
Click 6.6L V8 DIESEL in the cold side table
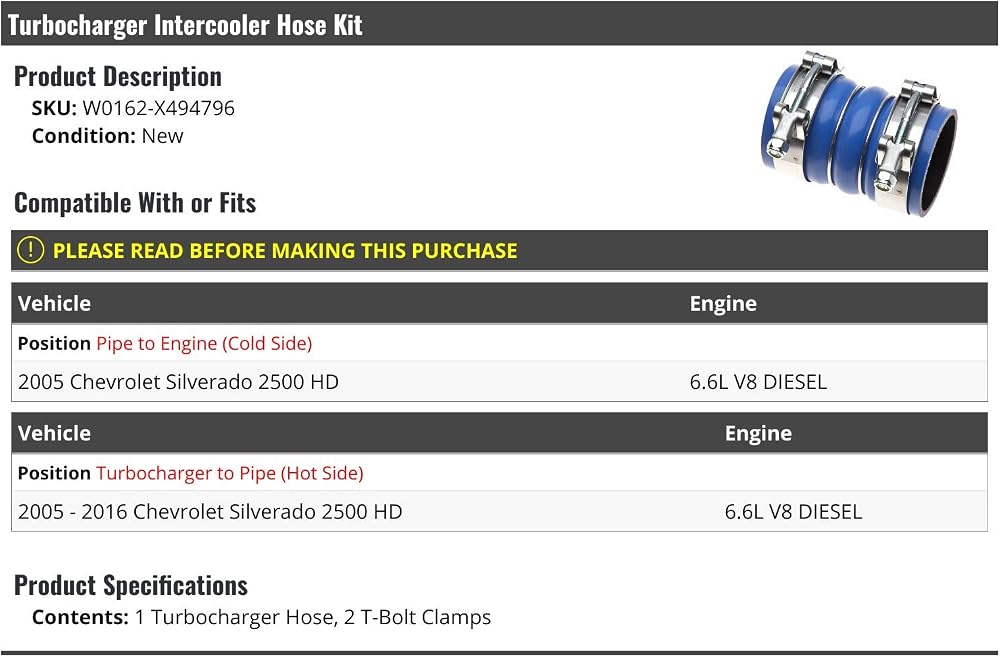point(758,381)
